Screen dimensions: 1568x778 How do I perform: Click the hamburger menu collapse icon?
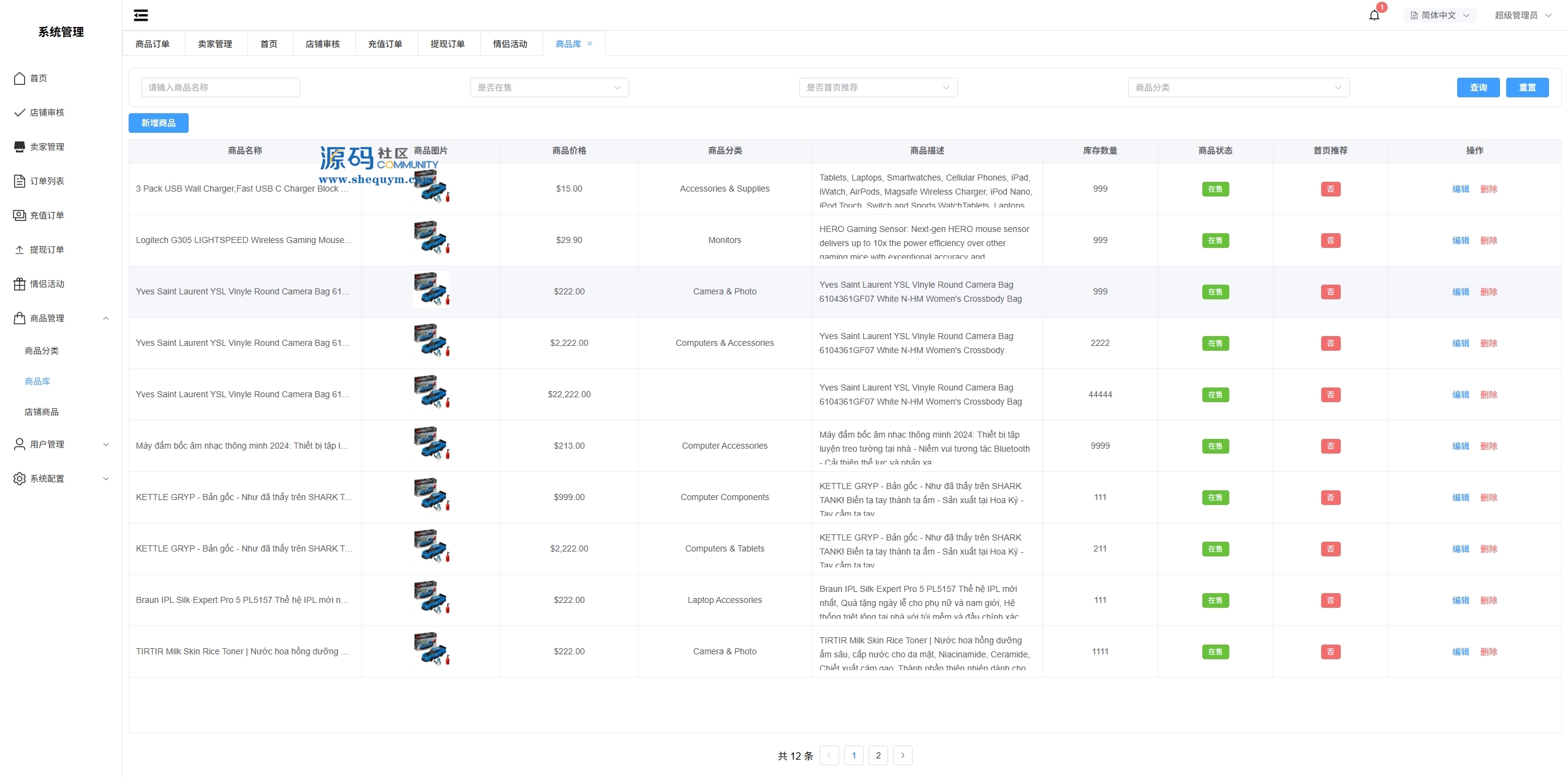[141, 15]
